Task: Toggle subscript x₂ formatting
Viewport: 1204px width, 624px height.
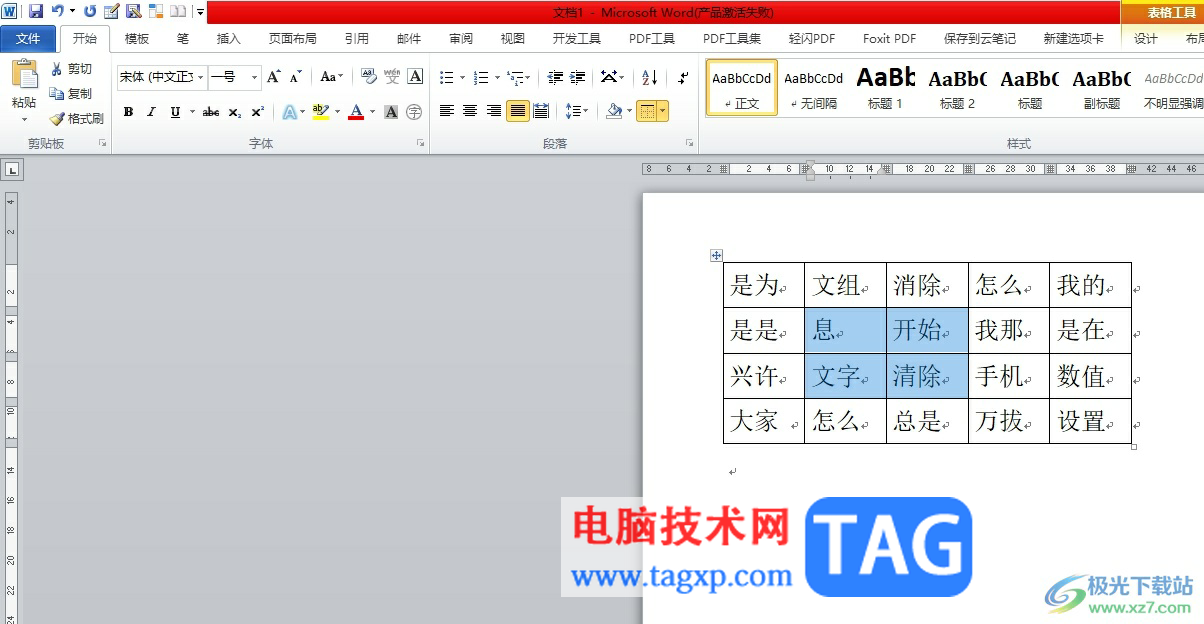Action: [x=234, y=112]
